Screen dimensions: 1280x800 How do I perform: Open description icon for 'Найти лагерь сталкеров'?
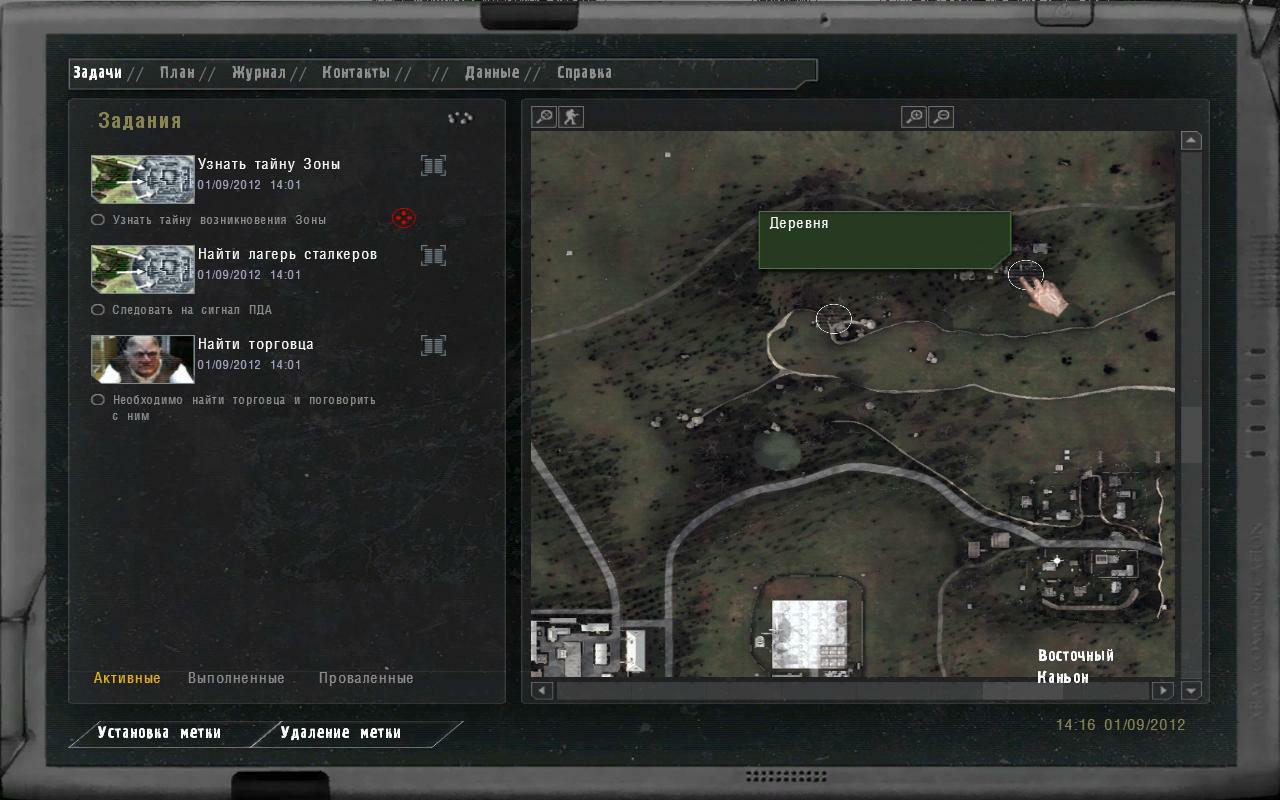433,256
